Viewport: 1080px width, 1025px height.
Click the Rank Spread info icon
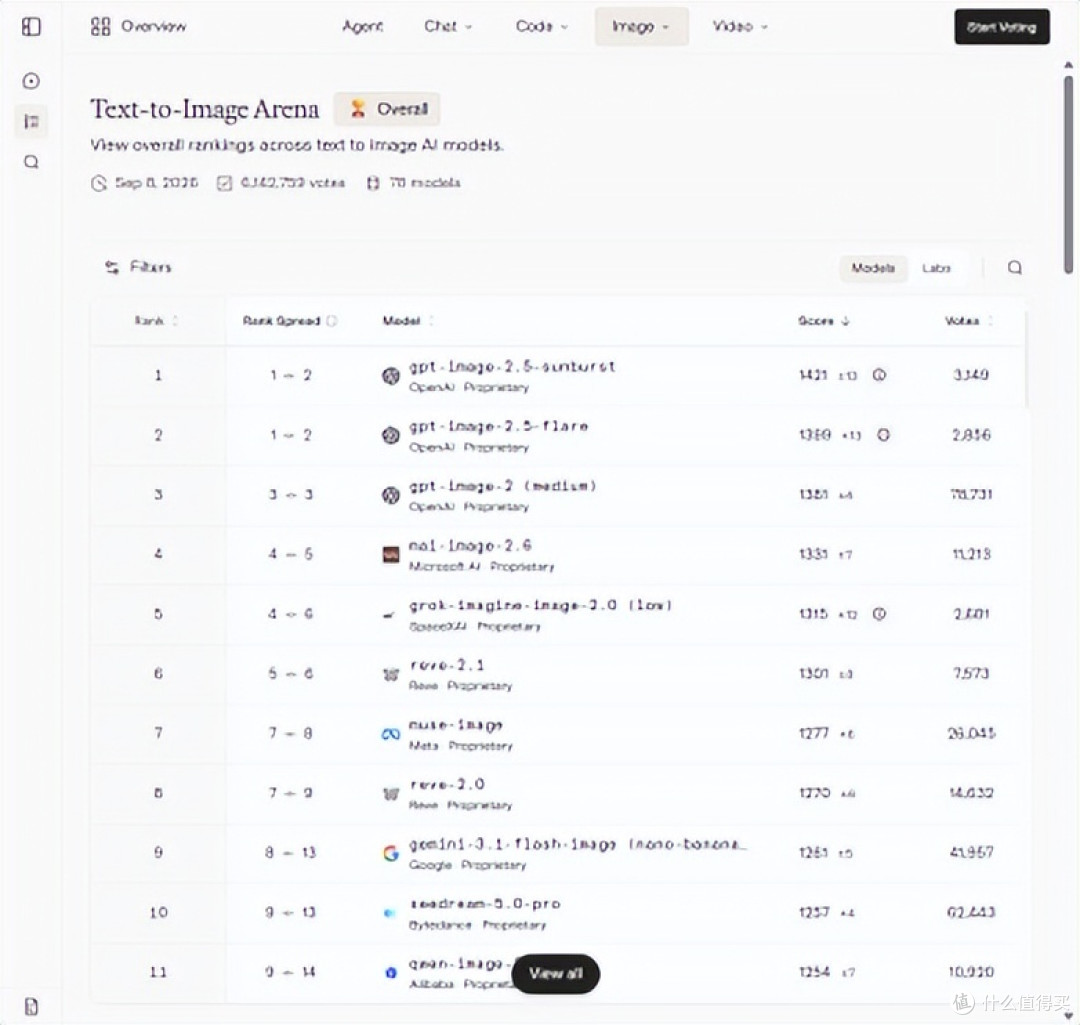point(331,321)
